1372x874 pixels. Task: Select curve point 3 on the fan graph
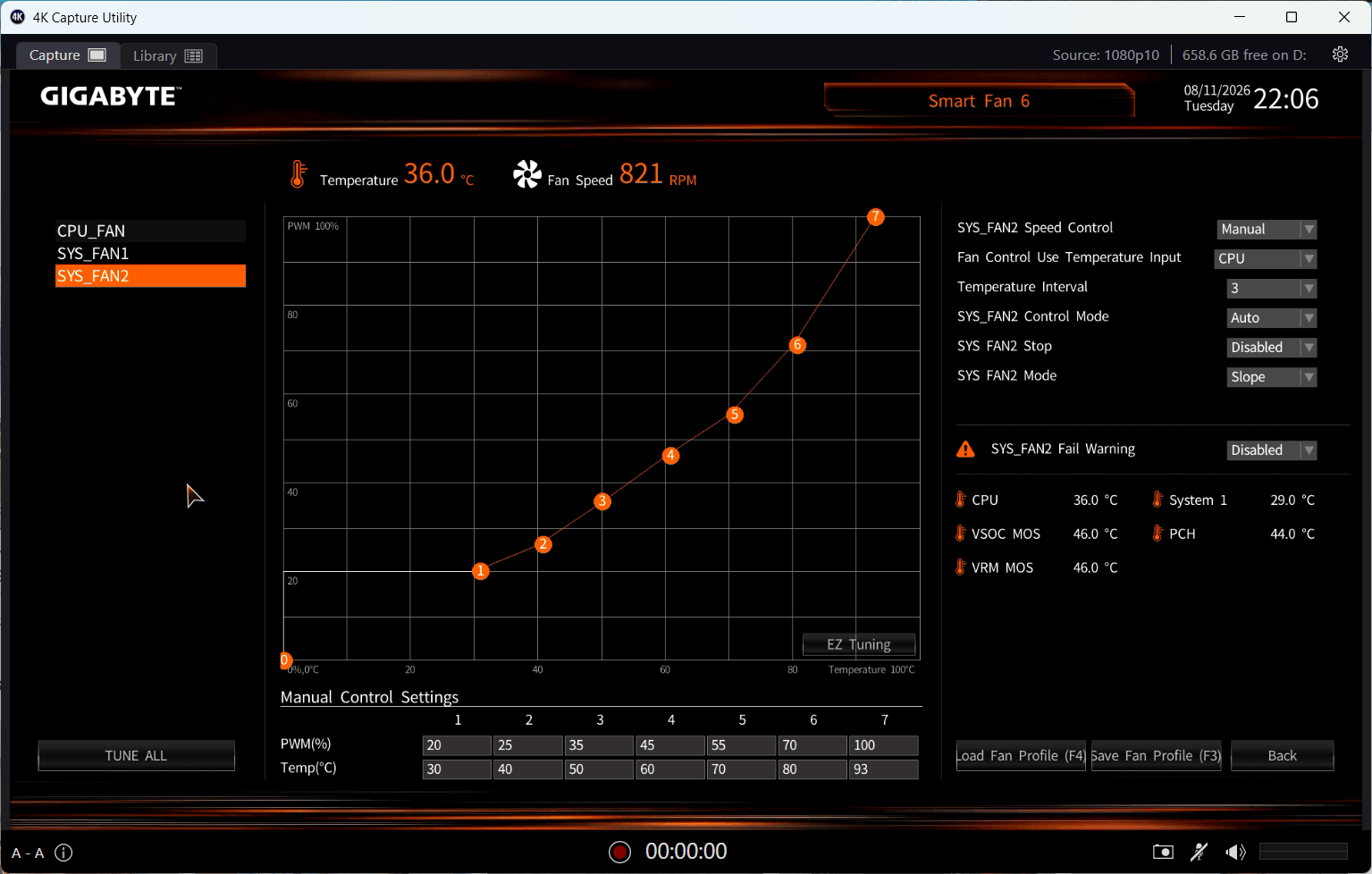(602, 501)
